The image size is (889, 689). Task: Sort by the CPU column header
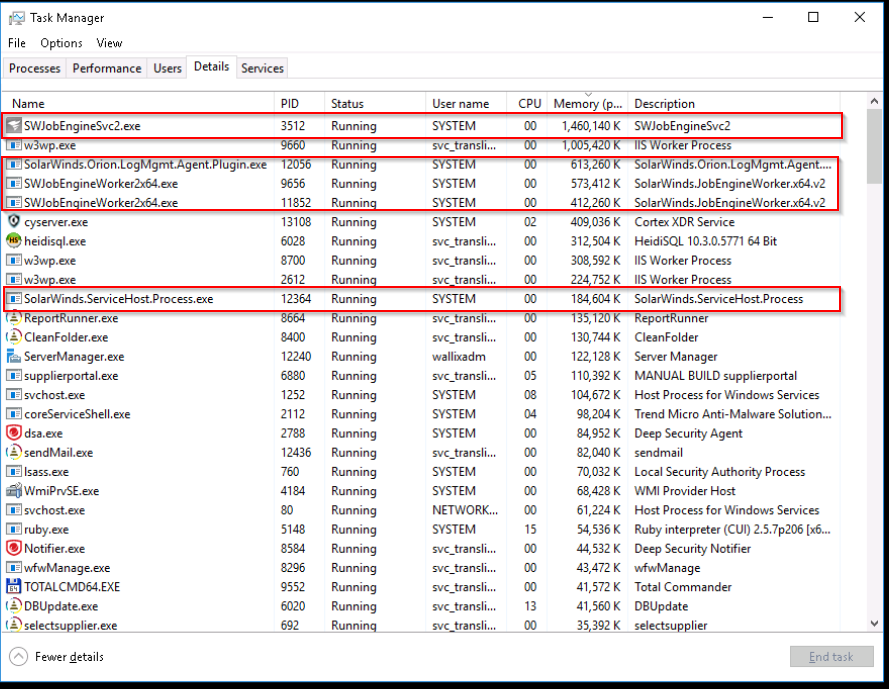527,104
